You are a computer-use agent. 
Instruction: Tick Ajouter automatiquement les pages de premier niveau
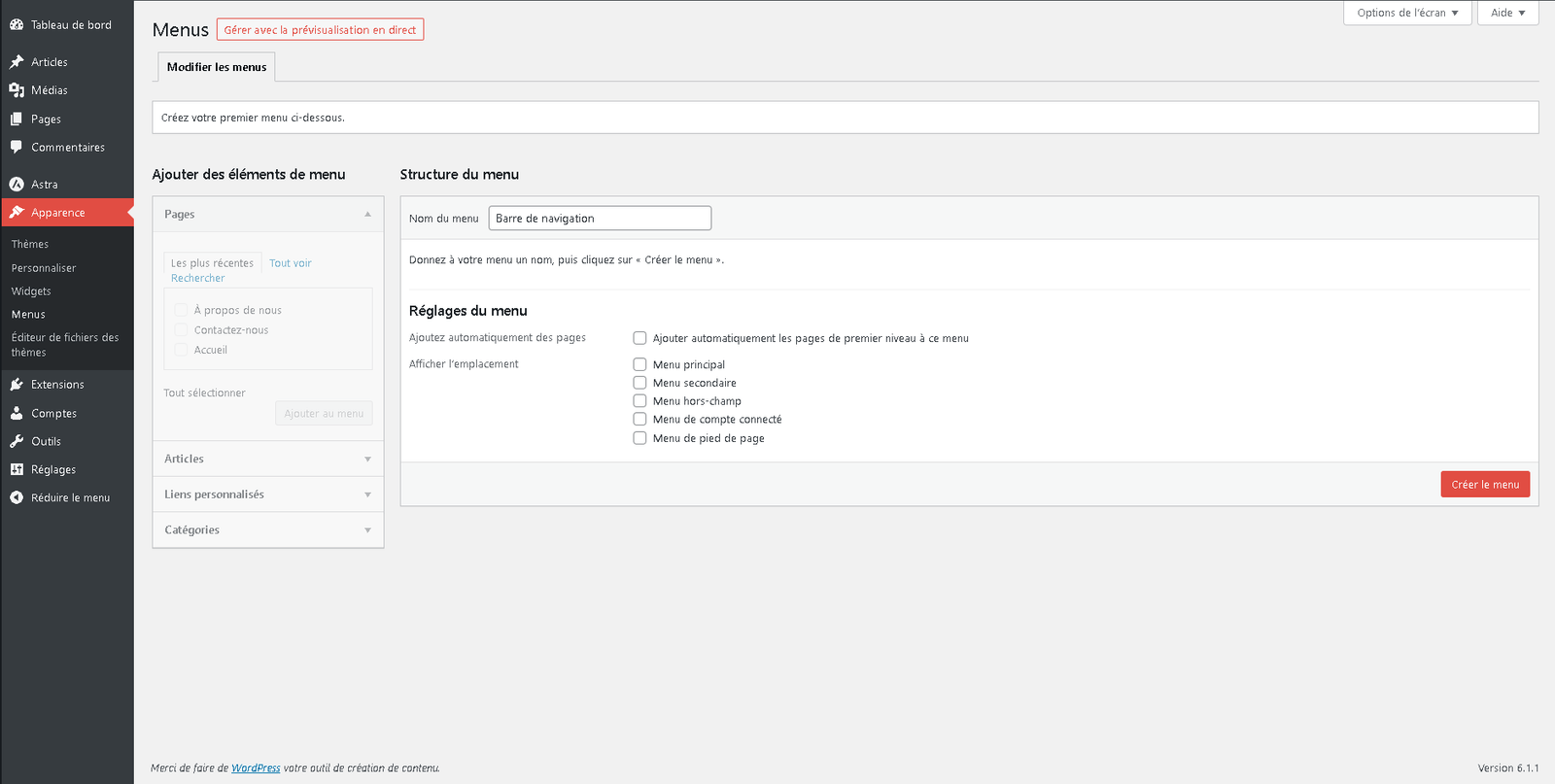pos(639,338)
